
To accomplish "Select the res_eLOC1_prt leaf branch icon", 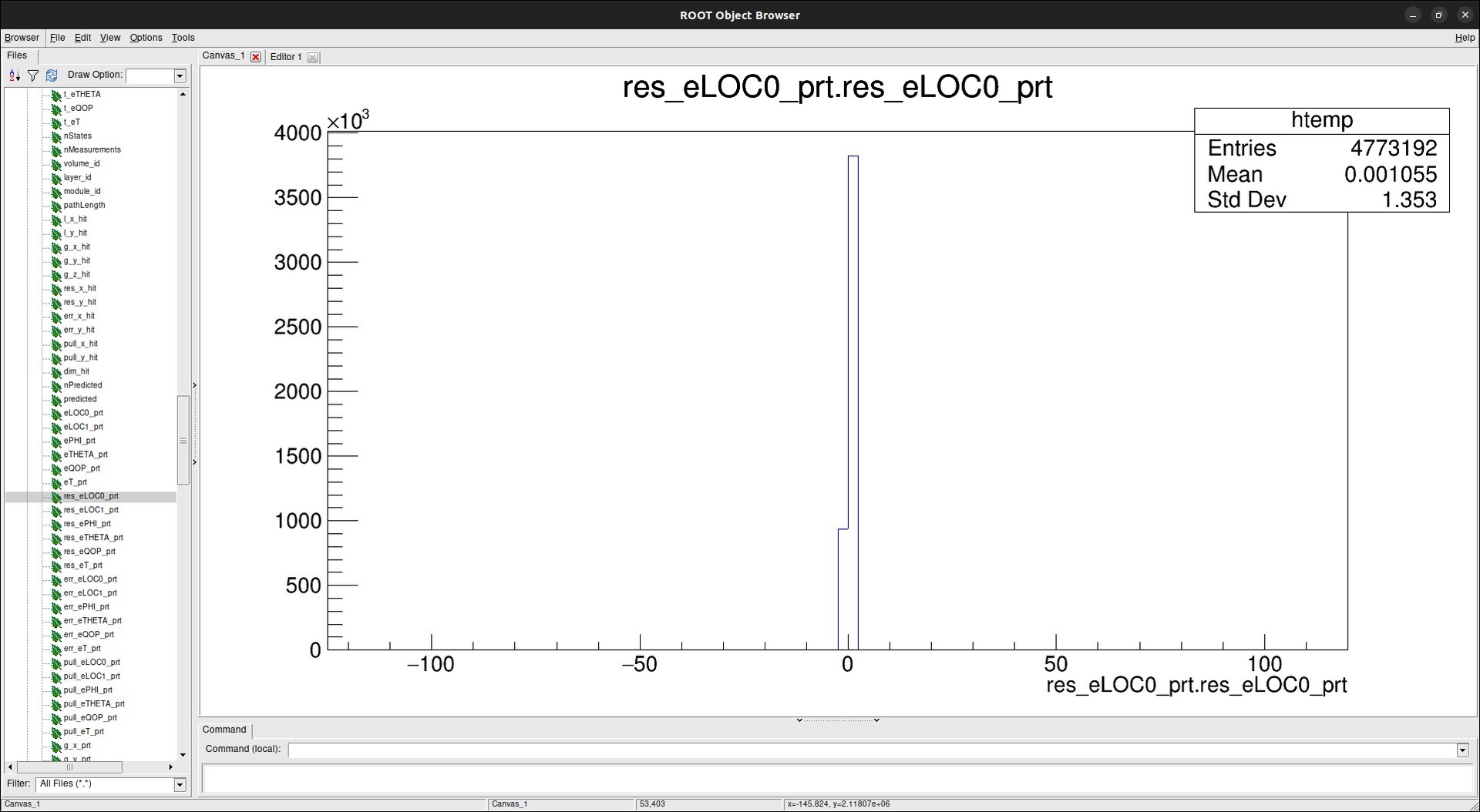I will tap(57, 510).
